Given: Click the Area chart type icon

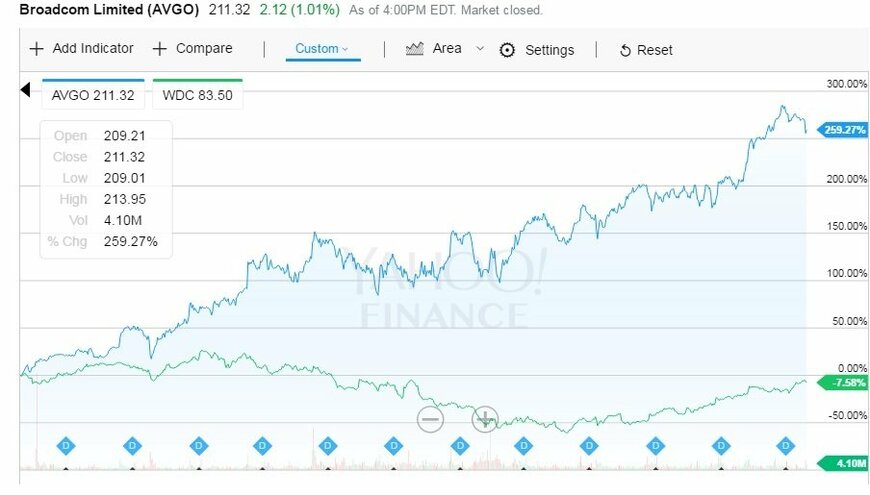Looking at the screenshot, I should pyautogui.click(x=415, y=49).
